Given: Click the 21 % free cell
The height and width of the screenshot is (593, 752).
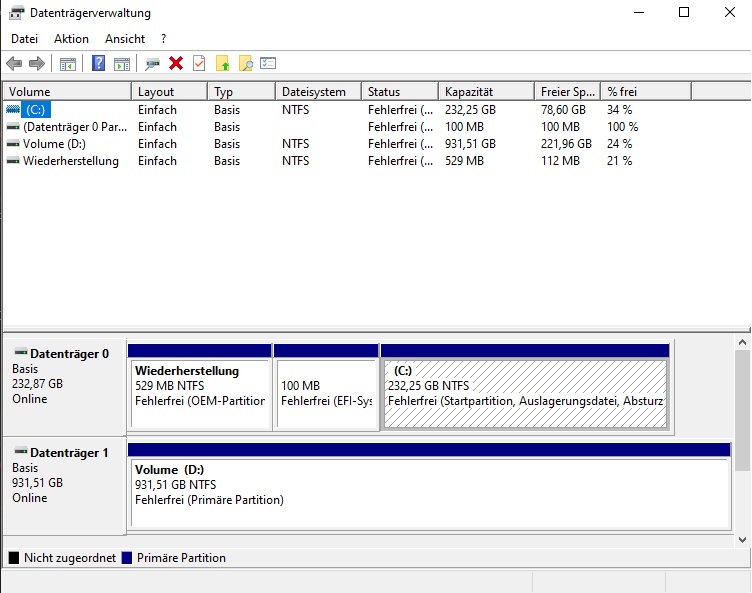Looking at the screenshot, I should click(x=620, y=161).
